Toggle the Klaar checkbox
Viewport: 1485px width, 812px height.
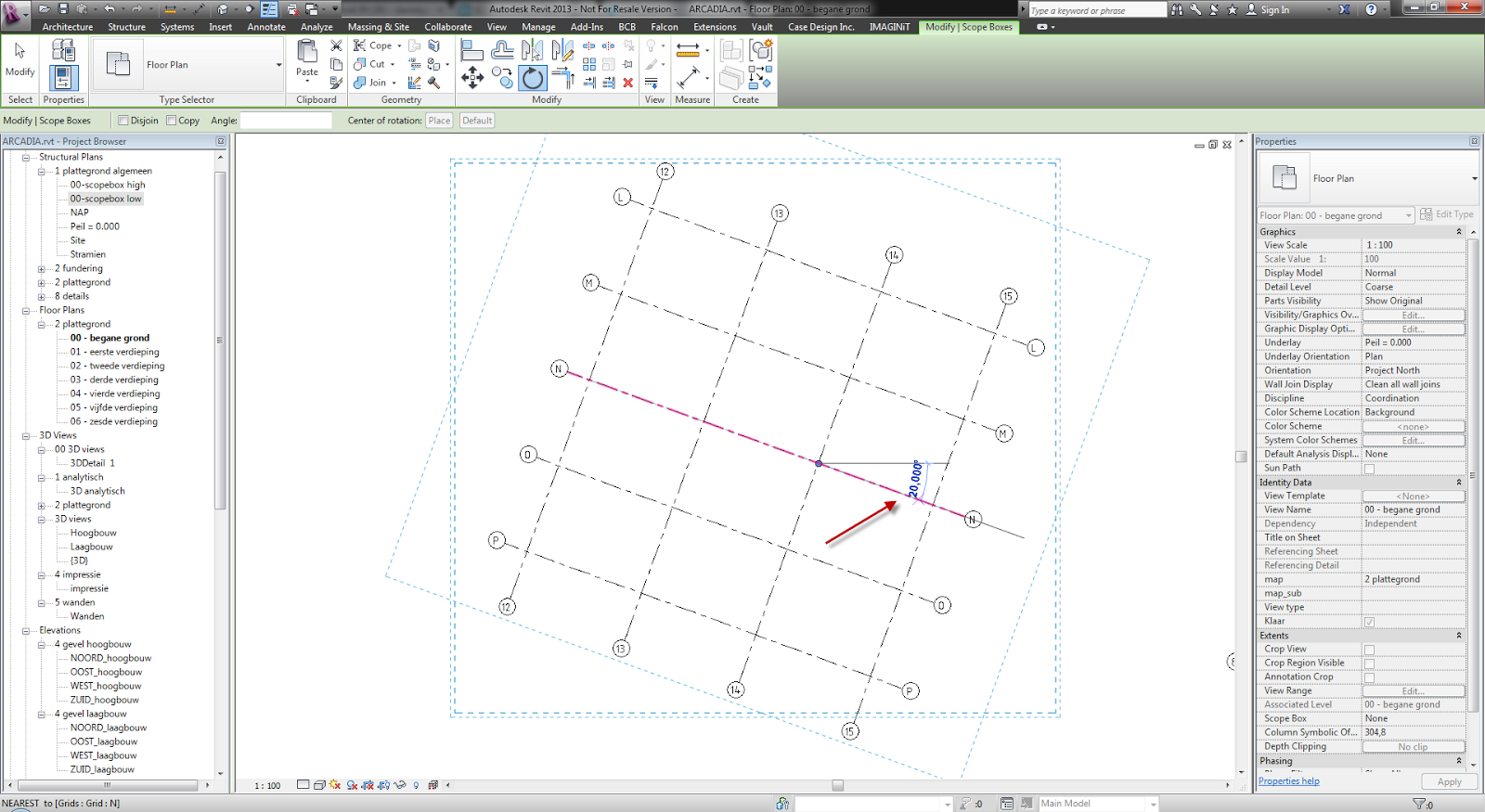[1369, 622]
